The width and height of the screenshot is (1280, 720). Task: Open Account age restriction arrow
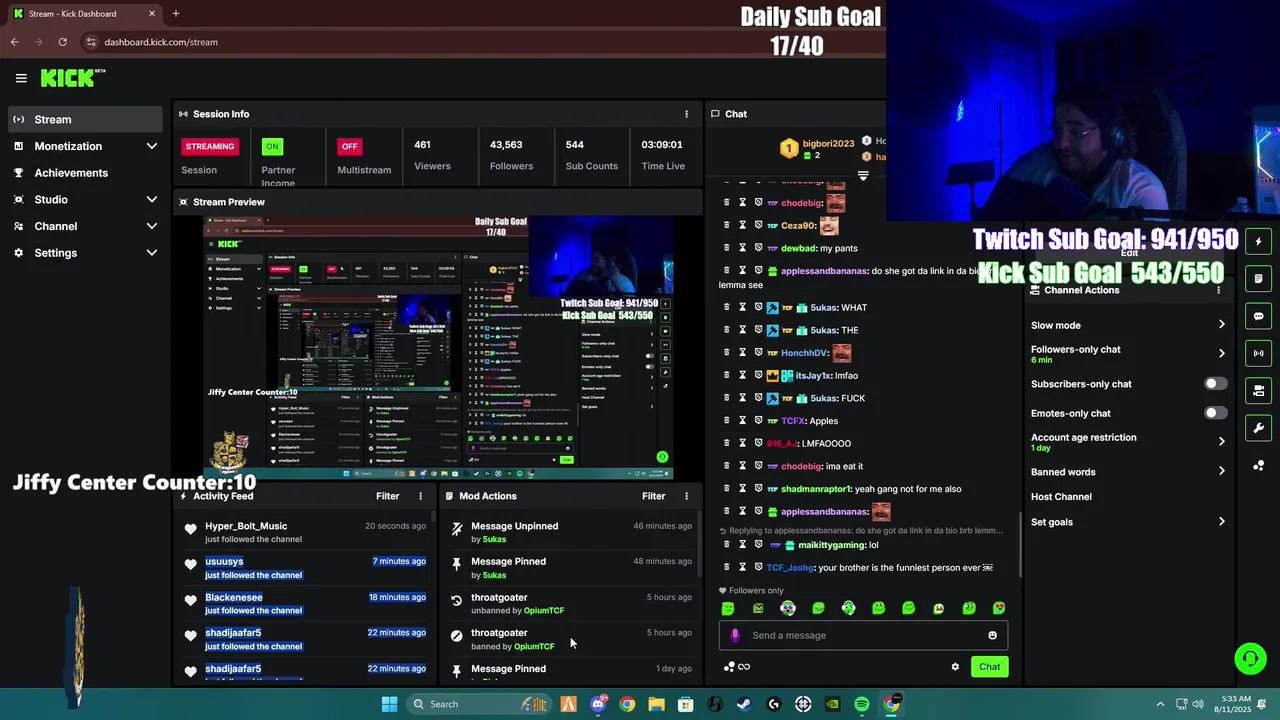(x=1221, y=441)
